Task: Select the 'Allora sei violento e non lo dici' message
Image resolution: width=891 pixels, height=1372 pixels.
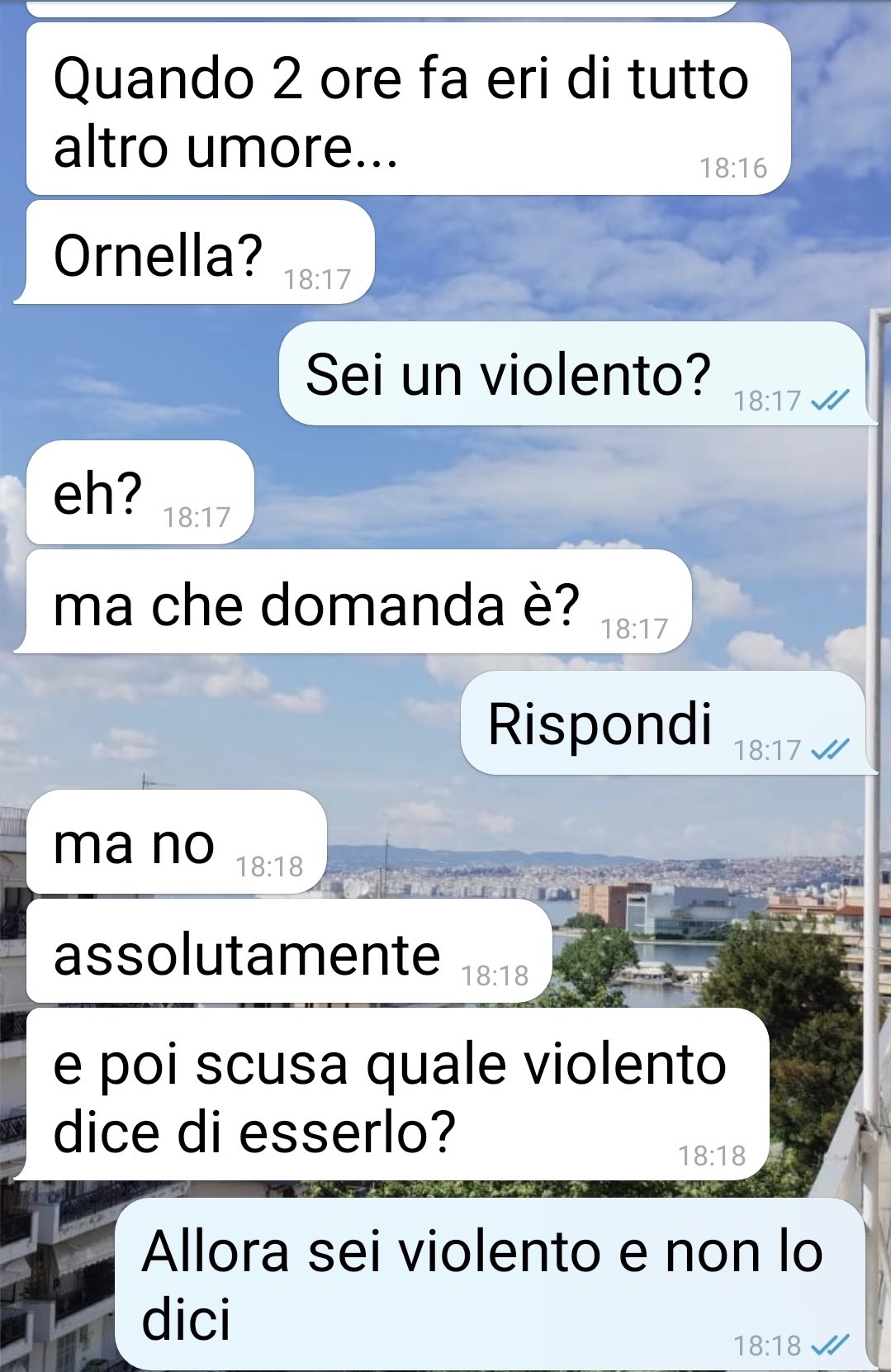Action: (495, 1284)
